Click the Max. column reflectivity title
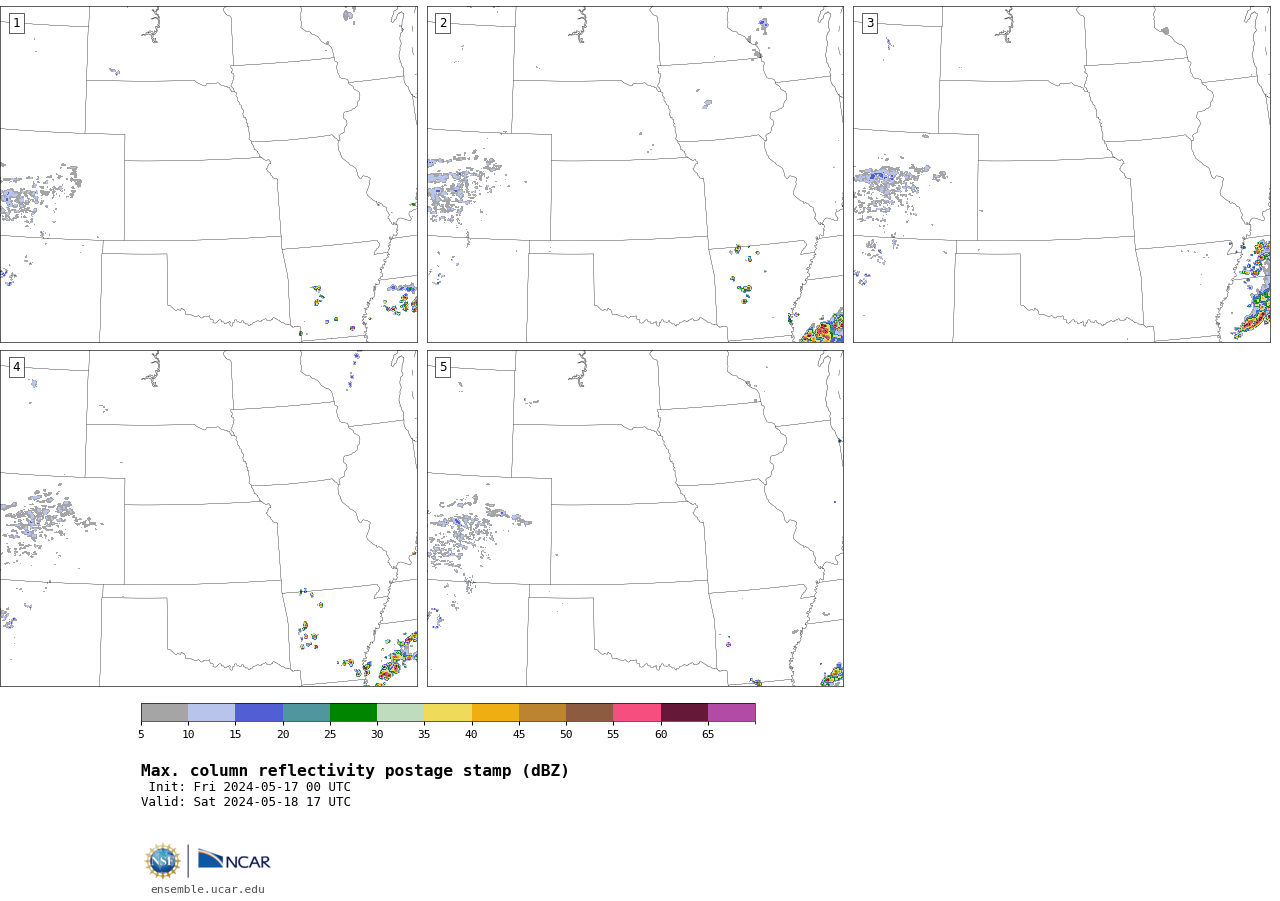The width and height of the screenshot is (1280, 901). pyautogui.click(x=355, y=771)
